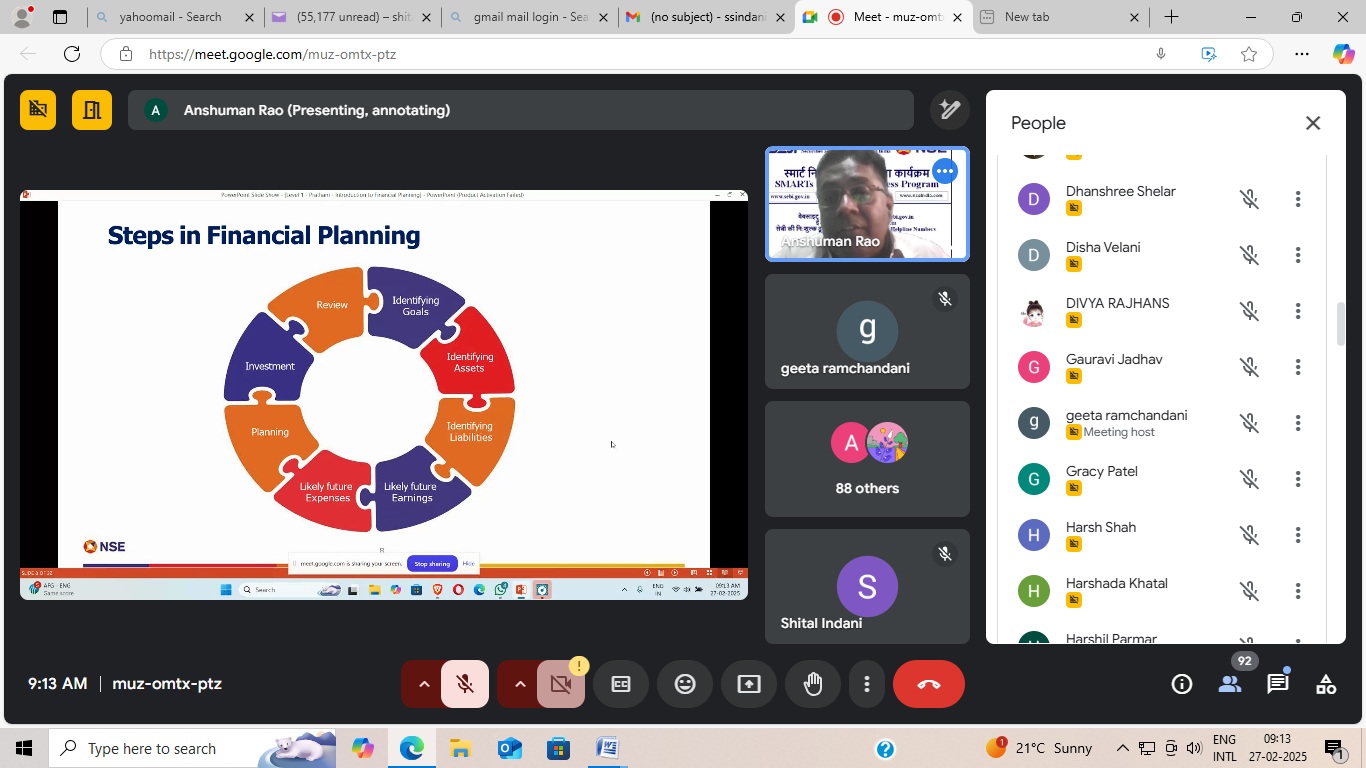Select the Shital Indani video tile
This screenshot has width=1366, height=768.
(867, 586)
